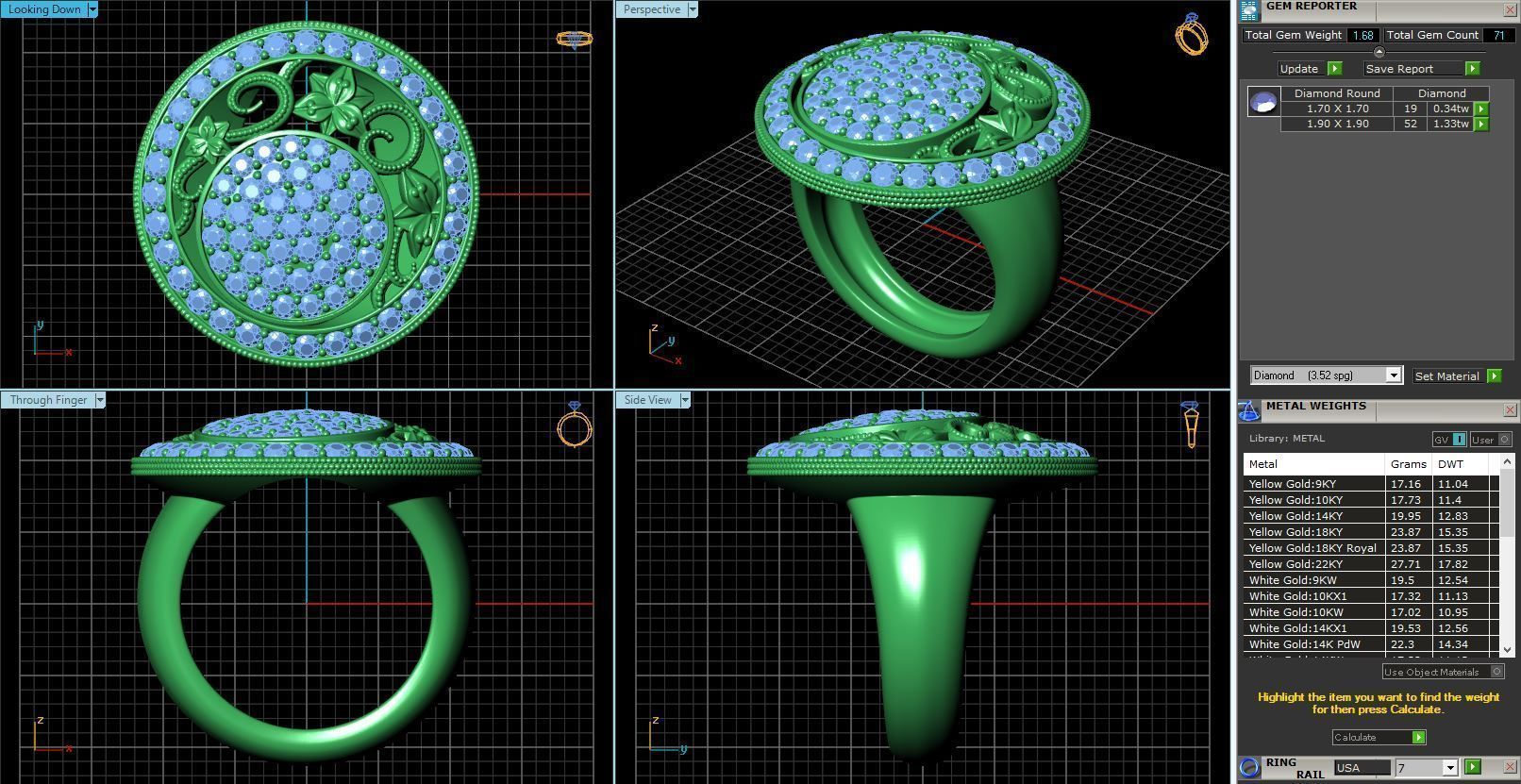The height and width of the screenshot is (784, 1521).
Task: Select the diamond gem thumbnail in Gem Reporter
Action: coord(1263,101)
